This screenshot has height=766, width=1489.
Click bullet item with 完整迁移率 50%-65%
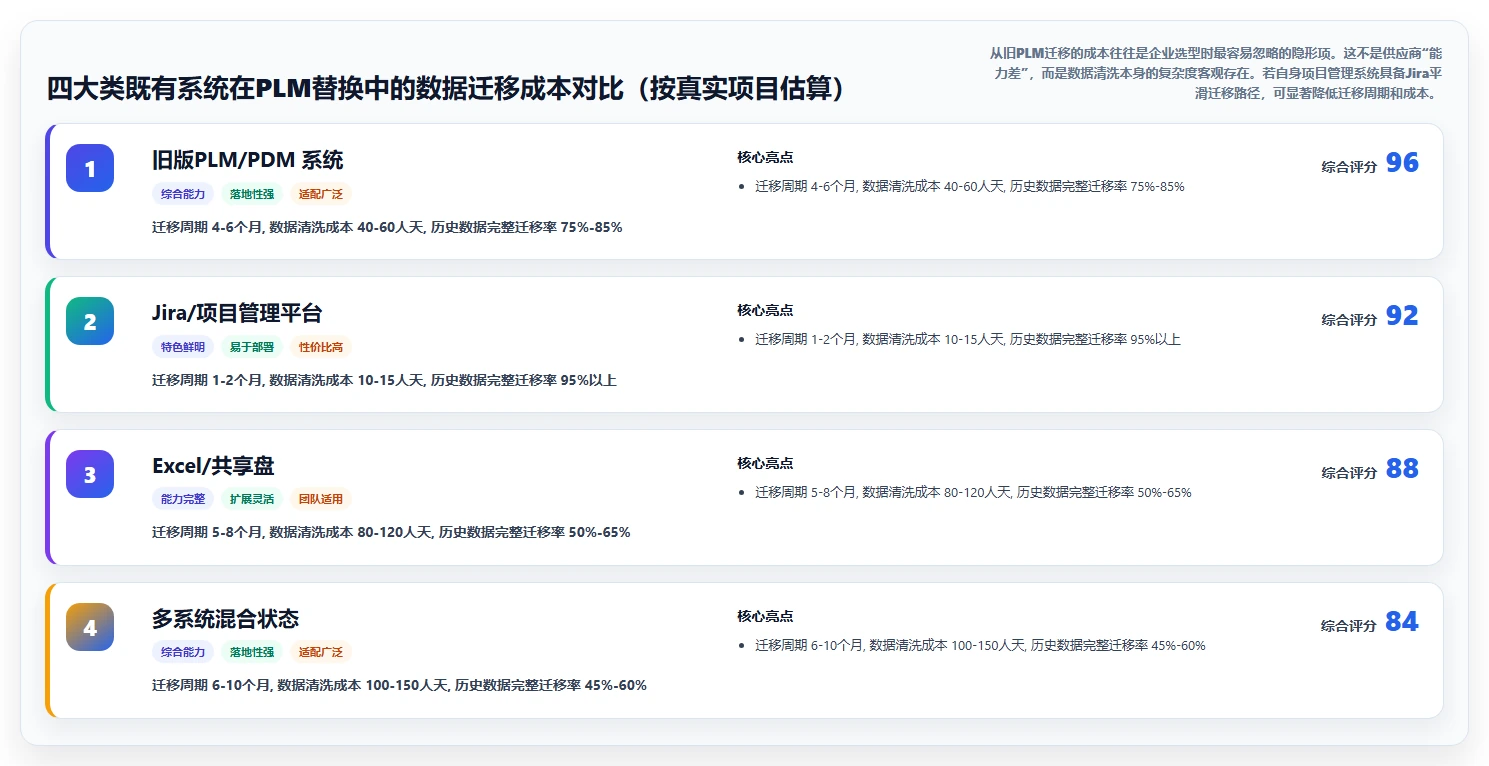[x=973, y=493]
